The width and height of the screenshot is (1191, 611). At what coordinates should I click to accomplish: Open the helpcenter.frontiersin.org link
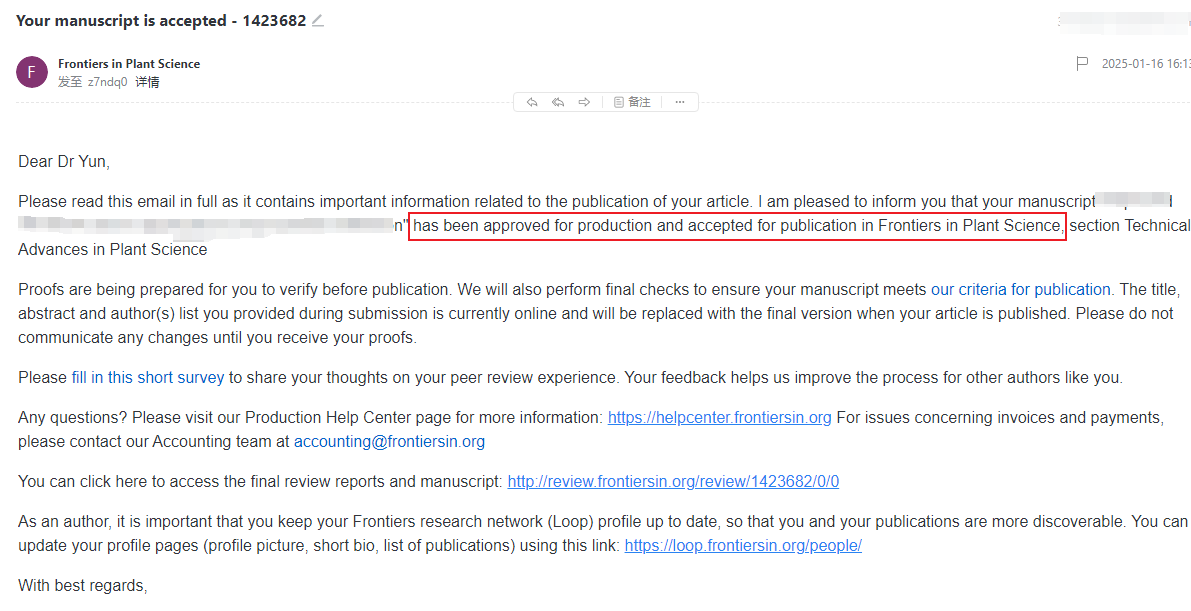(719, 418)
